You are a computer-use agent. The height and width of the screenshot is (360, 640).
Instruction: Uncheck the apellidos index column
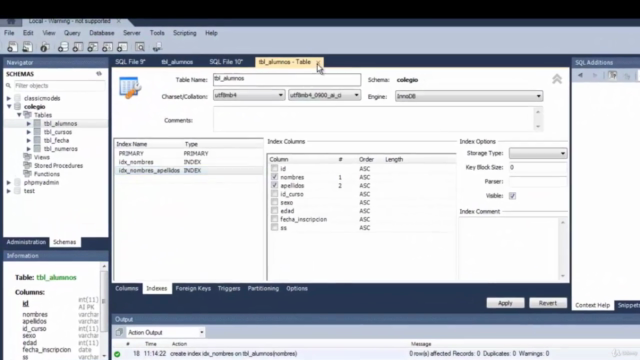coord(274,185)
